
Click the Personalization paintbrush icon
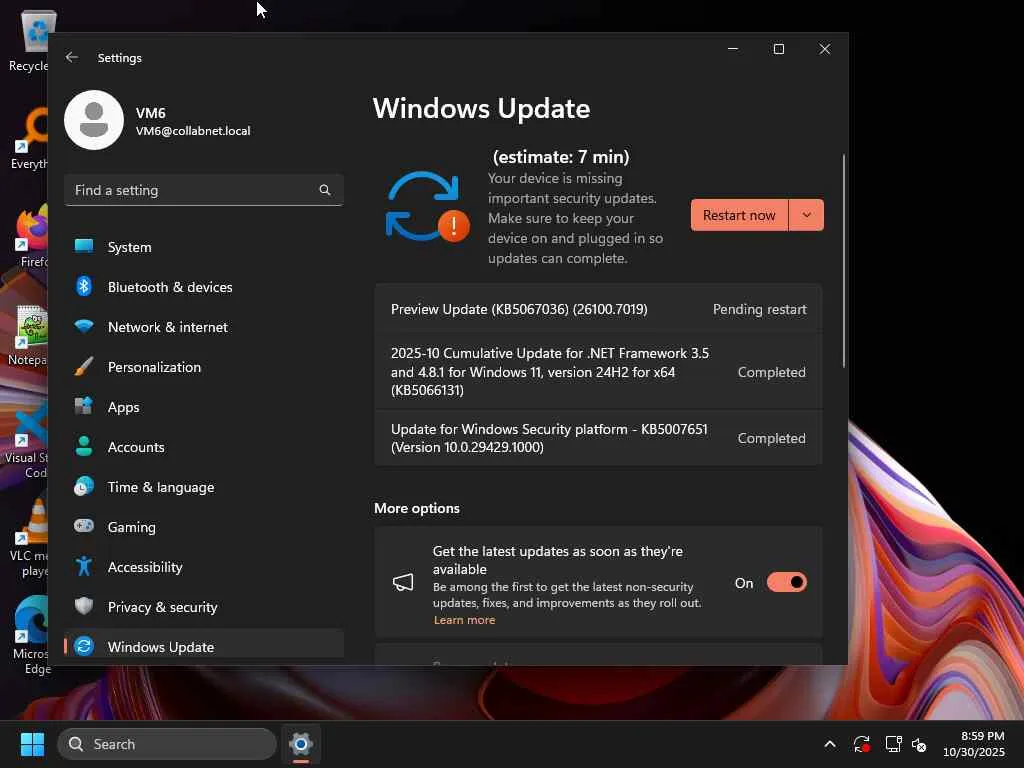[x=84, y=366]
